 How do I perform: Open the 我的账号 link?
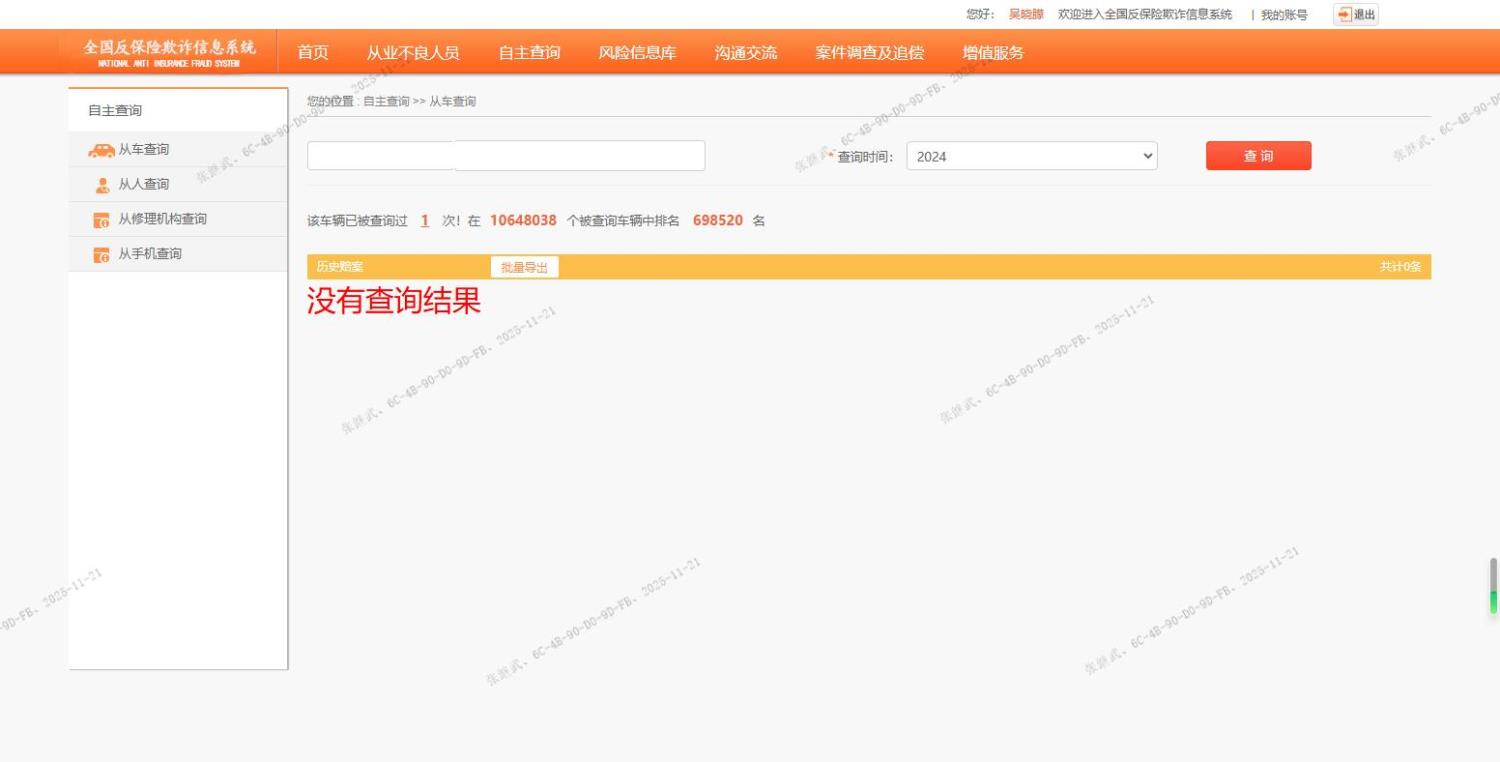click(1284, 15)
